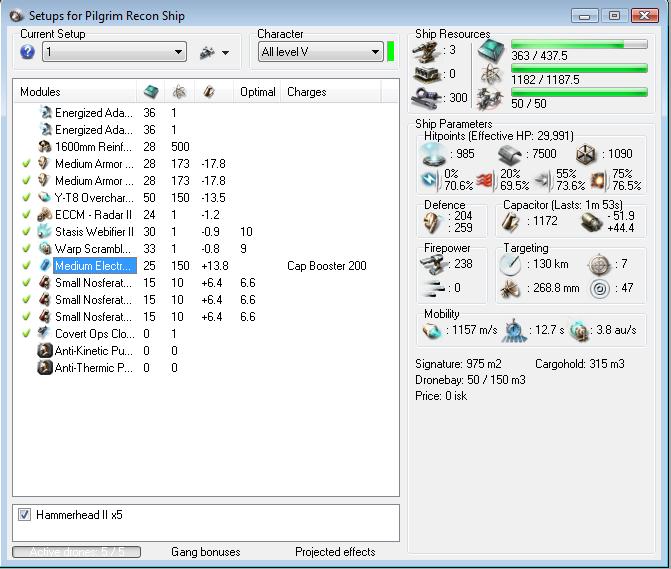Click the turret hardpoints icon showing 3
This screenshot has width=671, height=569.
(426, 51)
